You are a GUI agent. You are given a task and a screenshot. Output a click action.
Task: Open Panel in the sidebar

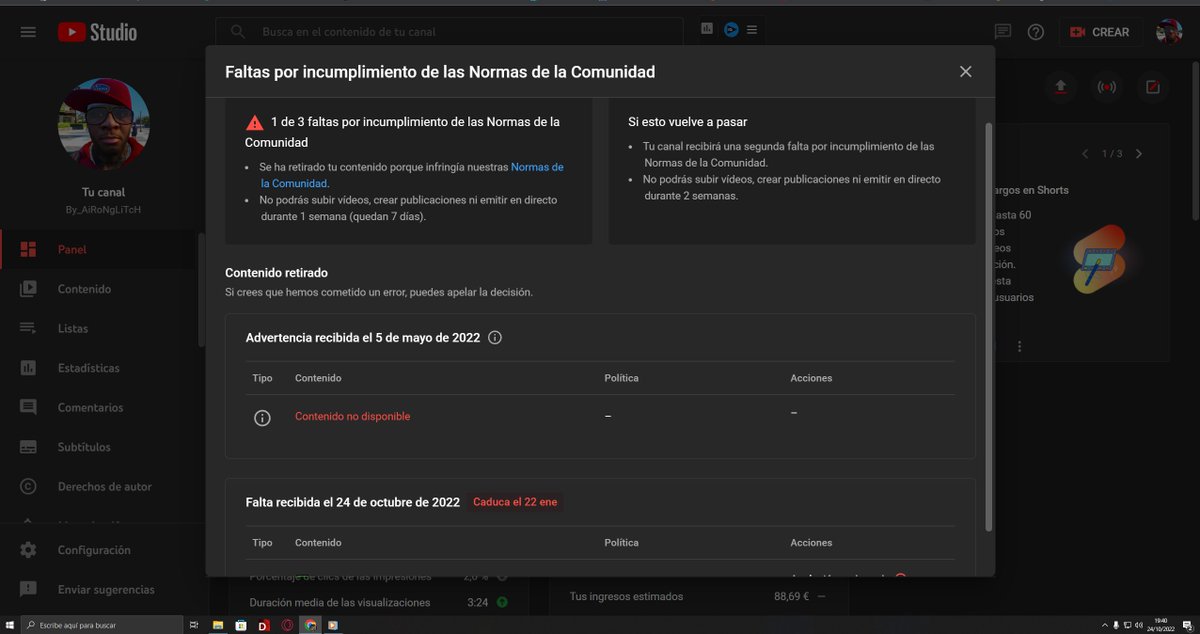(x=100, y=249)
